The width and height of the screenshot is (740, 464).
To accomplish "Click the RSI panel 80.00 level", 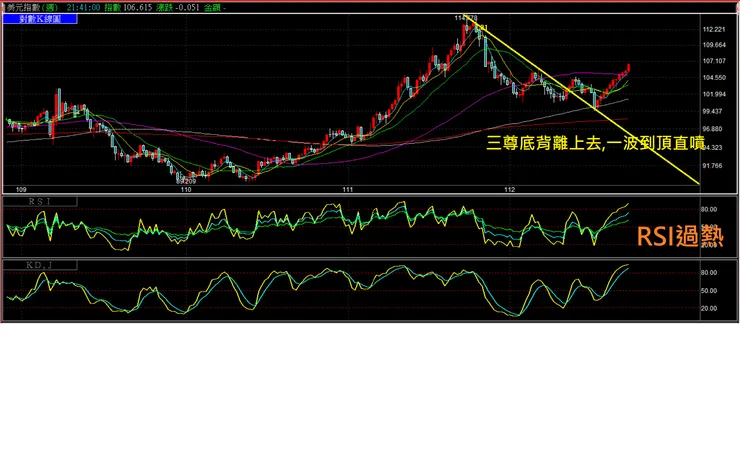I will tap(709, 209).
